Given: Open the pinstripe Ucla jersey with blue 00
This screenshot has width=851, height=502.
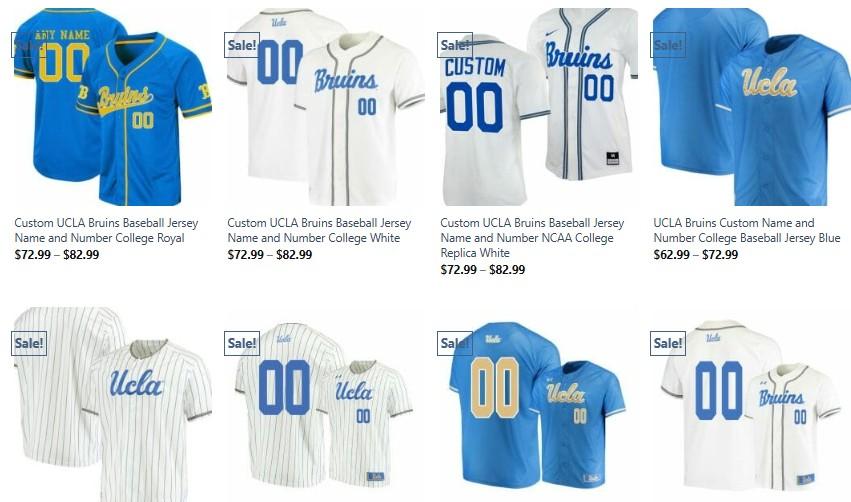Looking at the screenshot, I should pos(326,404).
